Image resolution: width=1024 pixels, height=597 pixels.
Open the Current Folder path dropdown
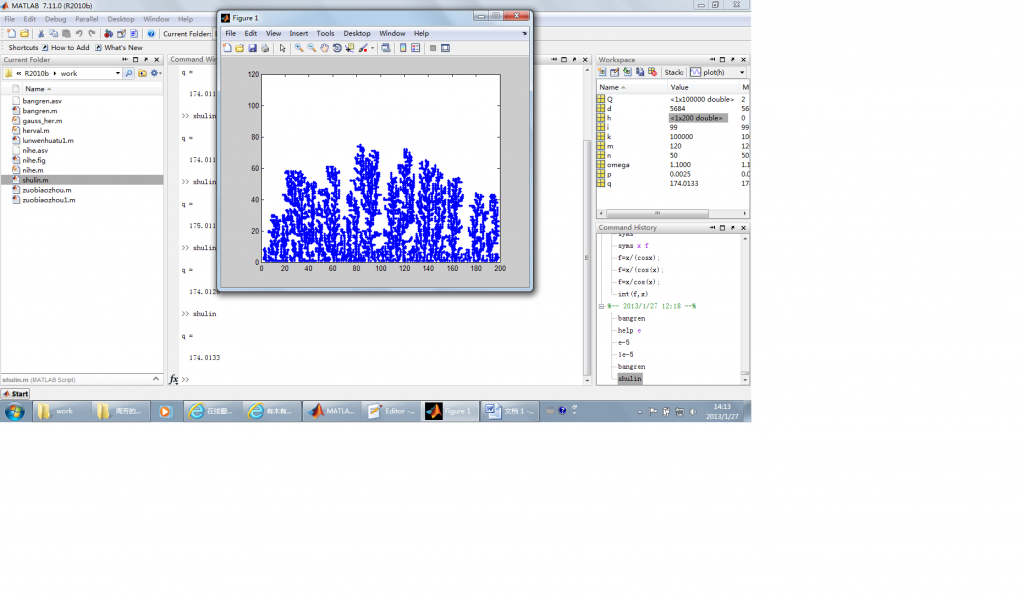118,73
